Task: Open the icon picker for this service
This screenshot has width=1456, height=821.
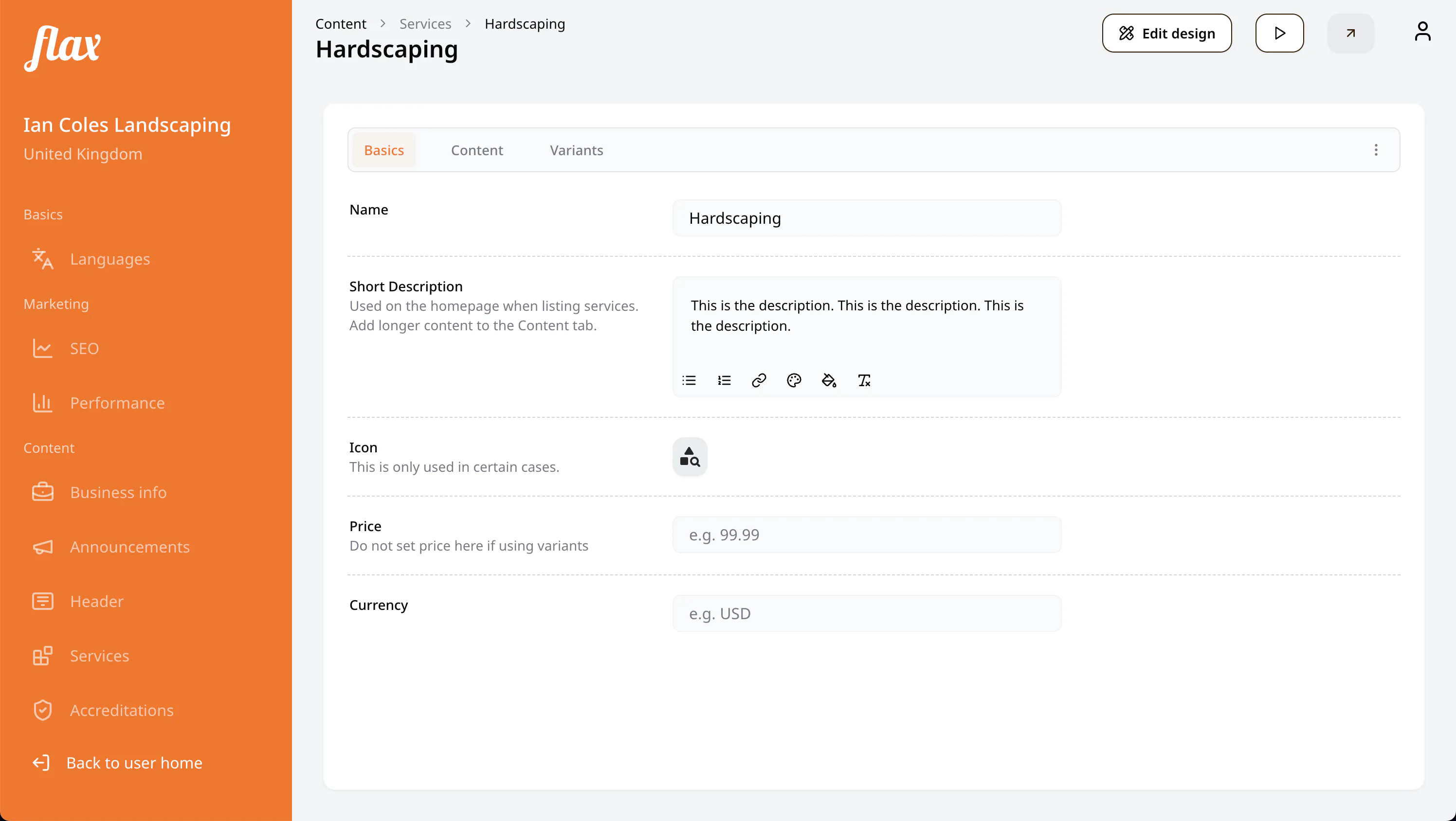Action: coord(690,457)
